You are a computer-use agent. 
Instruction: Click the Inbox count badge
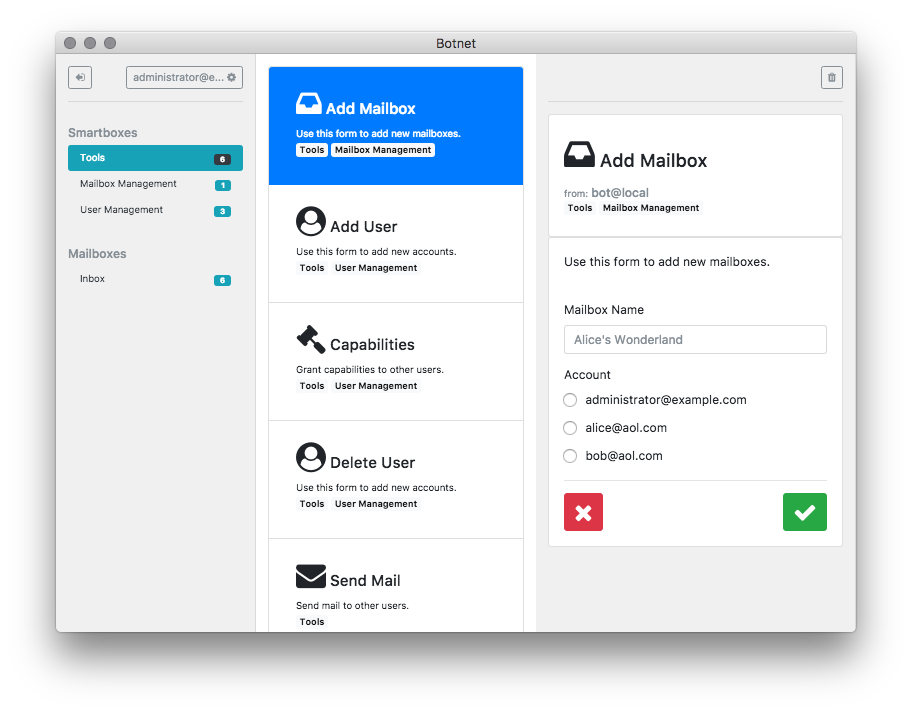pos(222,280)
